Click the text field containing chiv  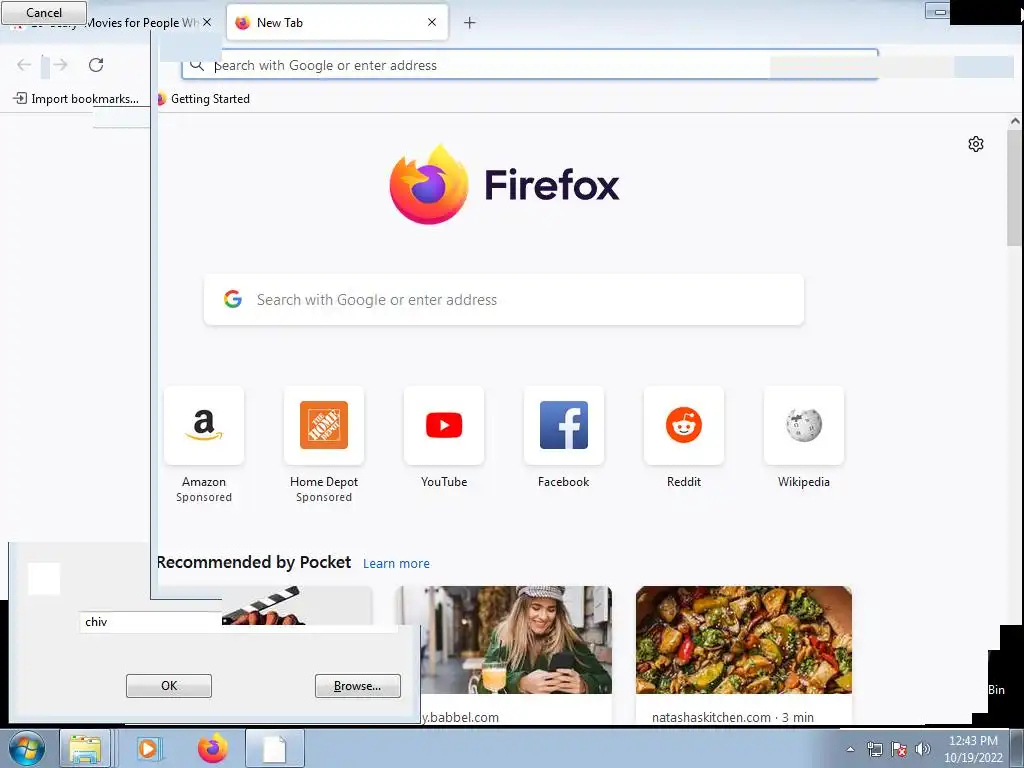click(150, 622)
